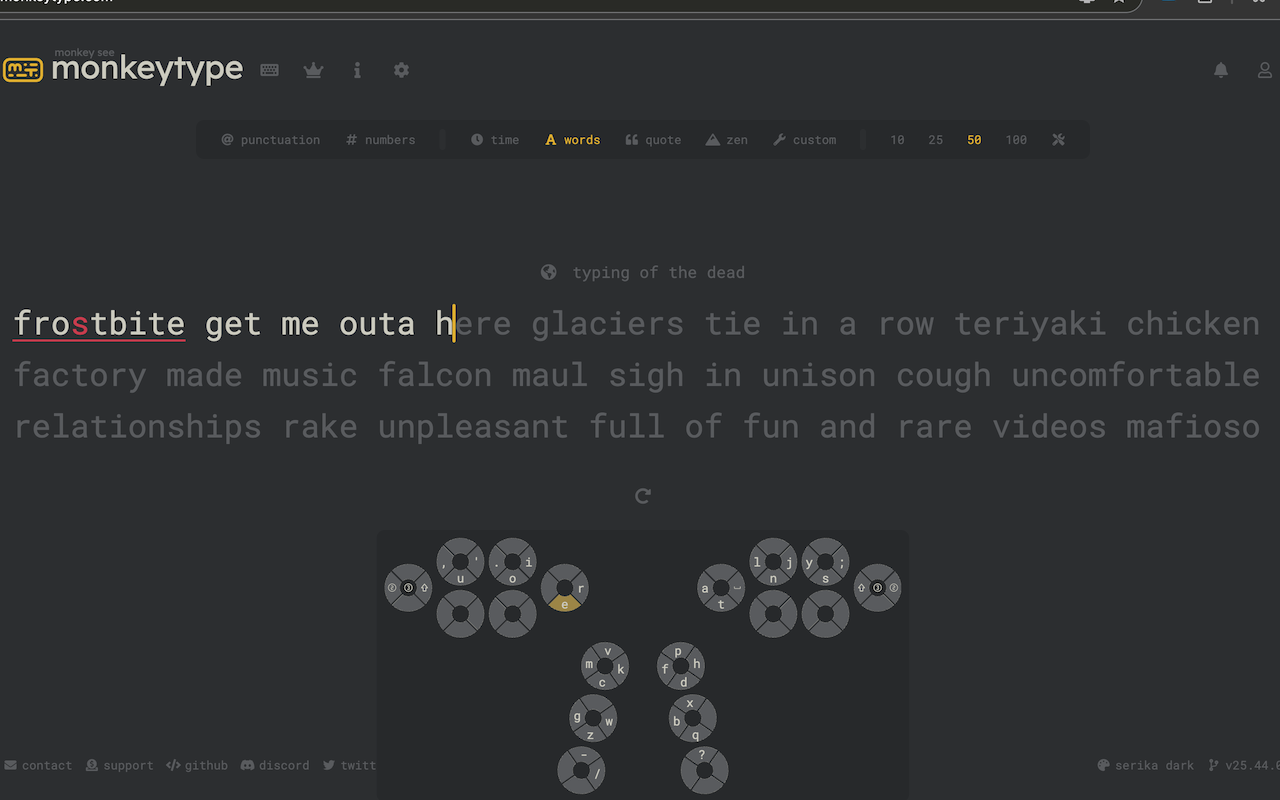Screen dimensions: 1280x800
Task: Open Monkeytype settings via the gear icon
Action: (x=401, y=70)
